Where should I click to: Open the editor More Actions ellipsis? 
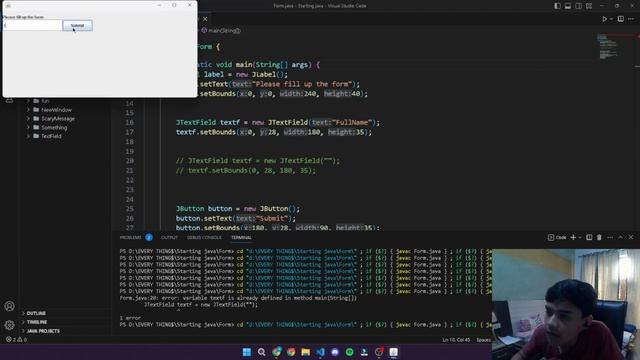631,19
